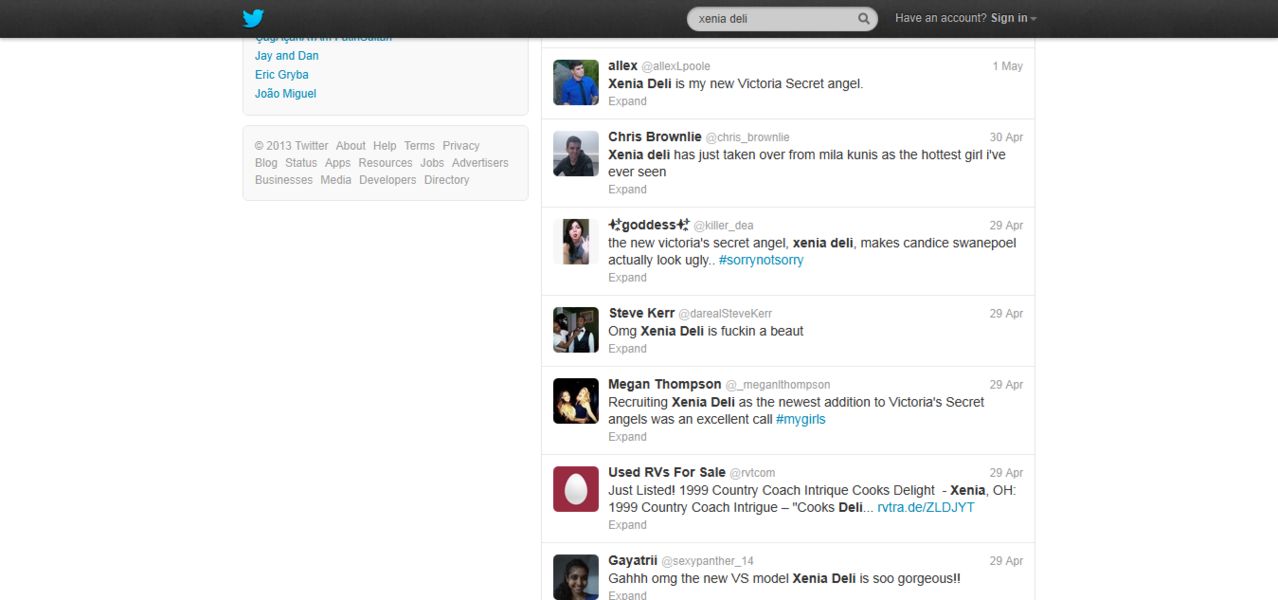This screenshot has width=1278, height=600.
Task: Open the Help footer link
Action: [x=385, y=146]
